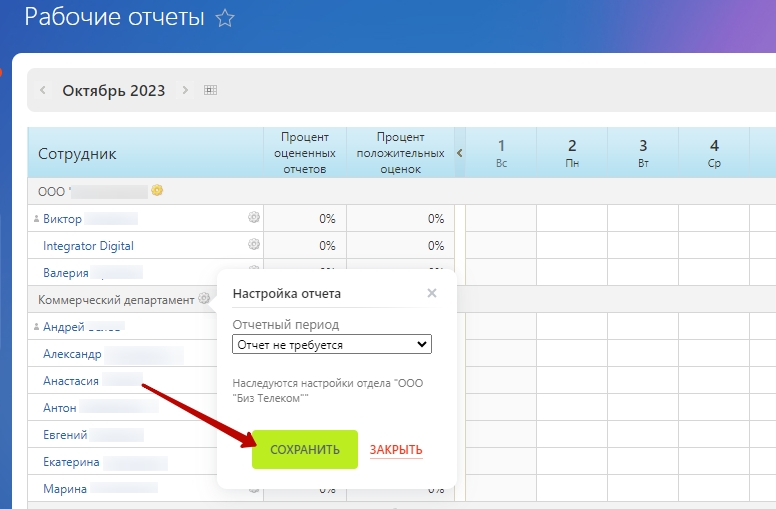Open the Отчетный период dropdown
This screenshot has height=509, width=776.
click(x=331, y=344)
